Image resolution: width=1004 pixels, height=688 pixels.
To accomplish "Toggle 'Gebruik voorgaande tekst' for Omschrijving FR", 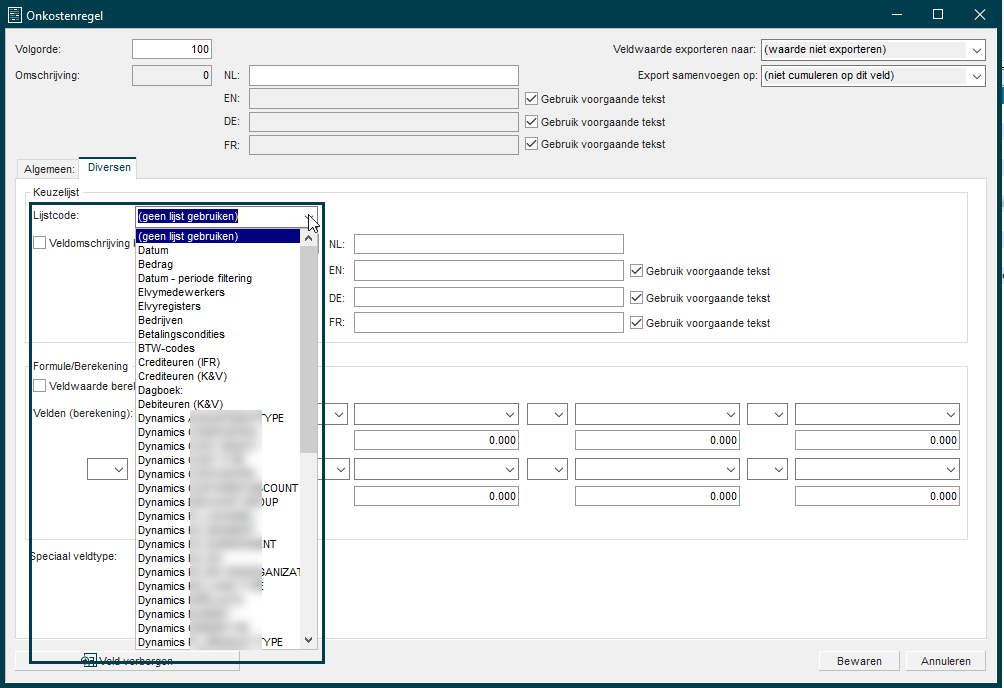I will [x=531, y=144].
